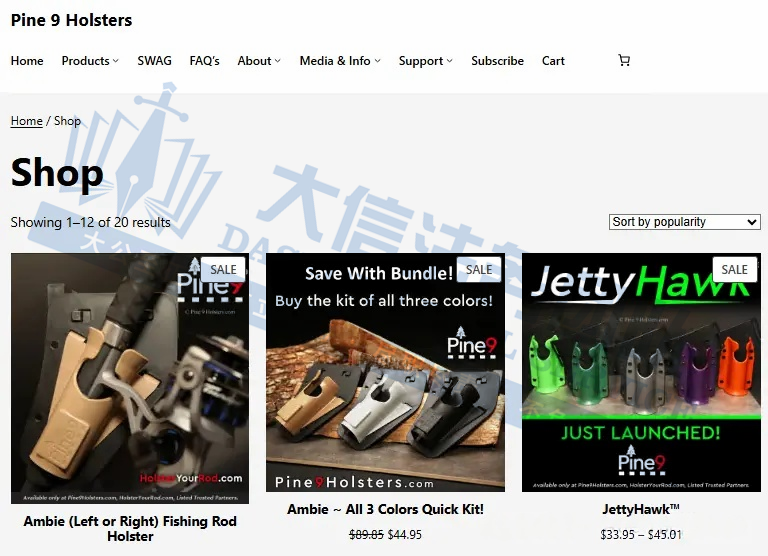The width and height of the screenshot is (768, 556).
Task: Open the FAQ's page
Action: tap(204, 61)
